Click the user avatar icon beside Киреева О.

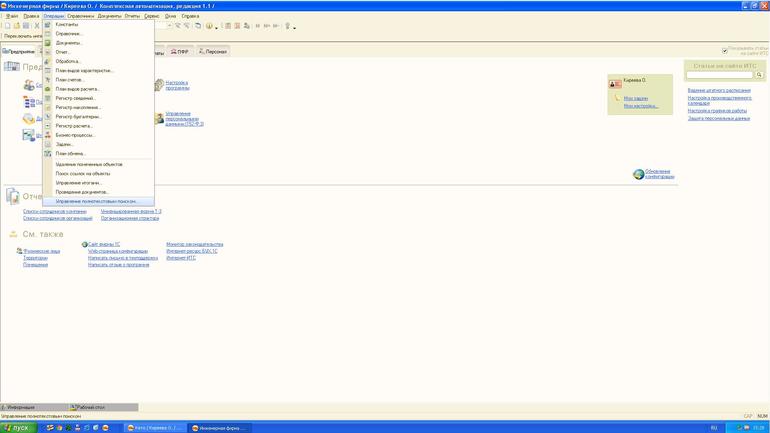615,83
